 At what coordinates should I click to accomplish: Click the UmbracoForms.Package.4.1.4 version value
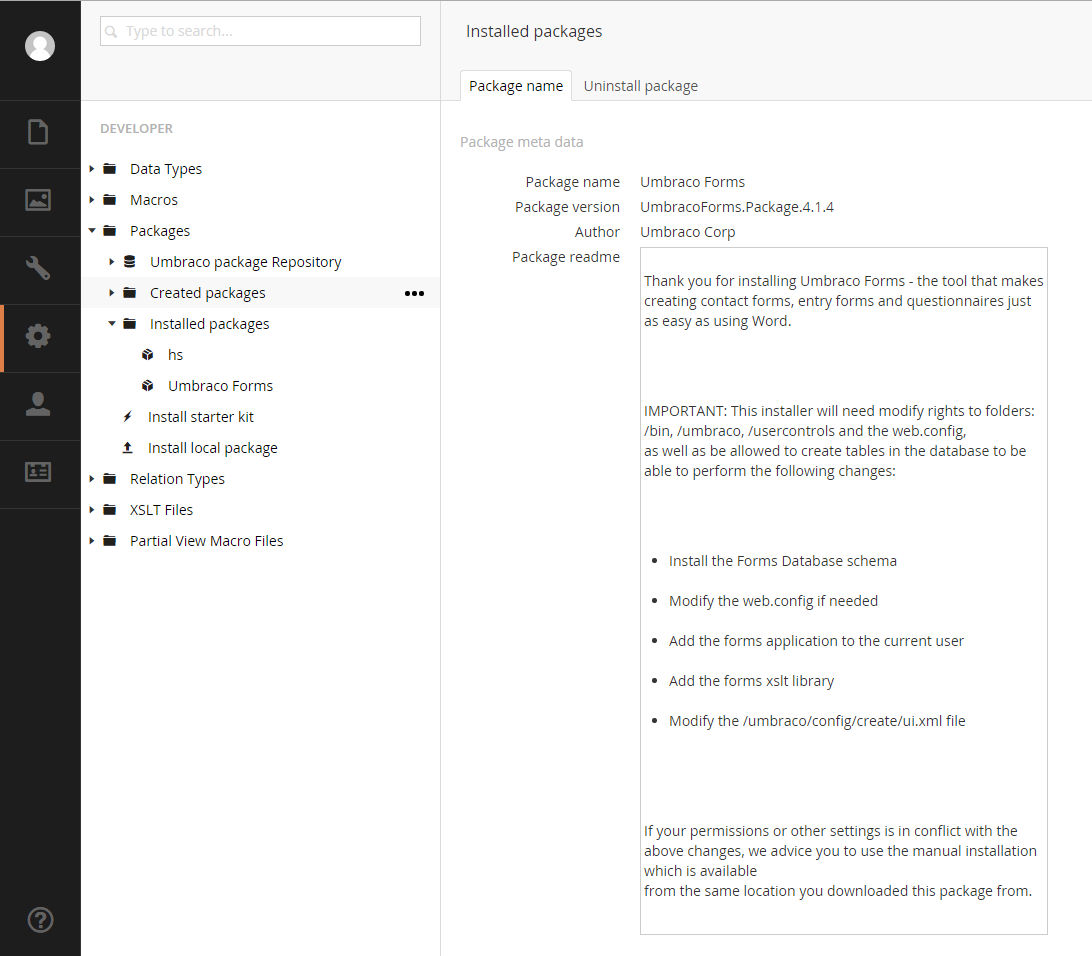coord(737,207)
